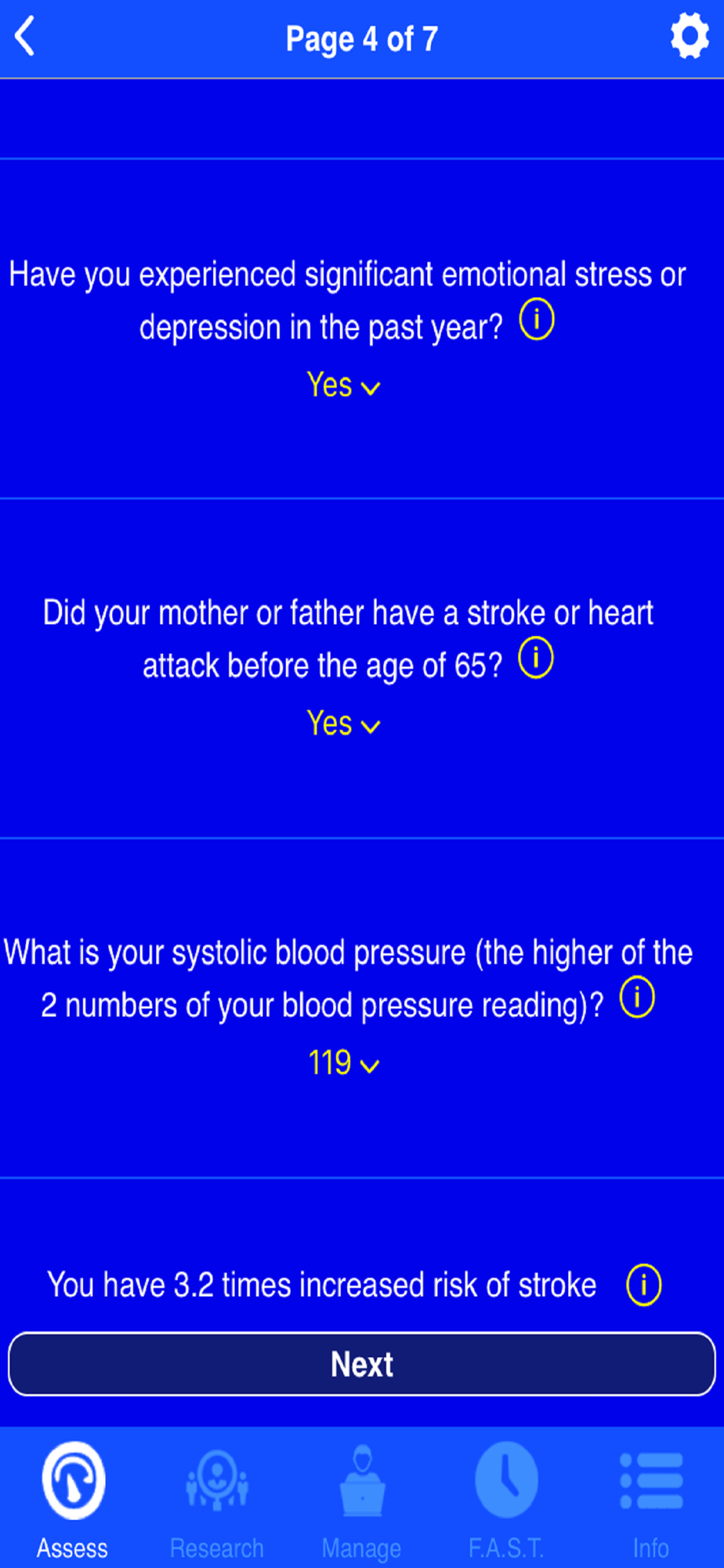Tap the Next button
This screenshot has width=724, height=1568.
pos(362,1364)
